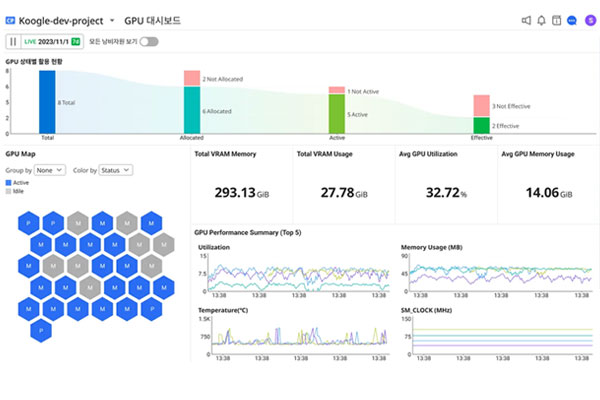Toggle the Idle legend entry in GPU Map

point(18,191)
